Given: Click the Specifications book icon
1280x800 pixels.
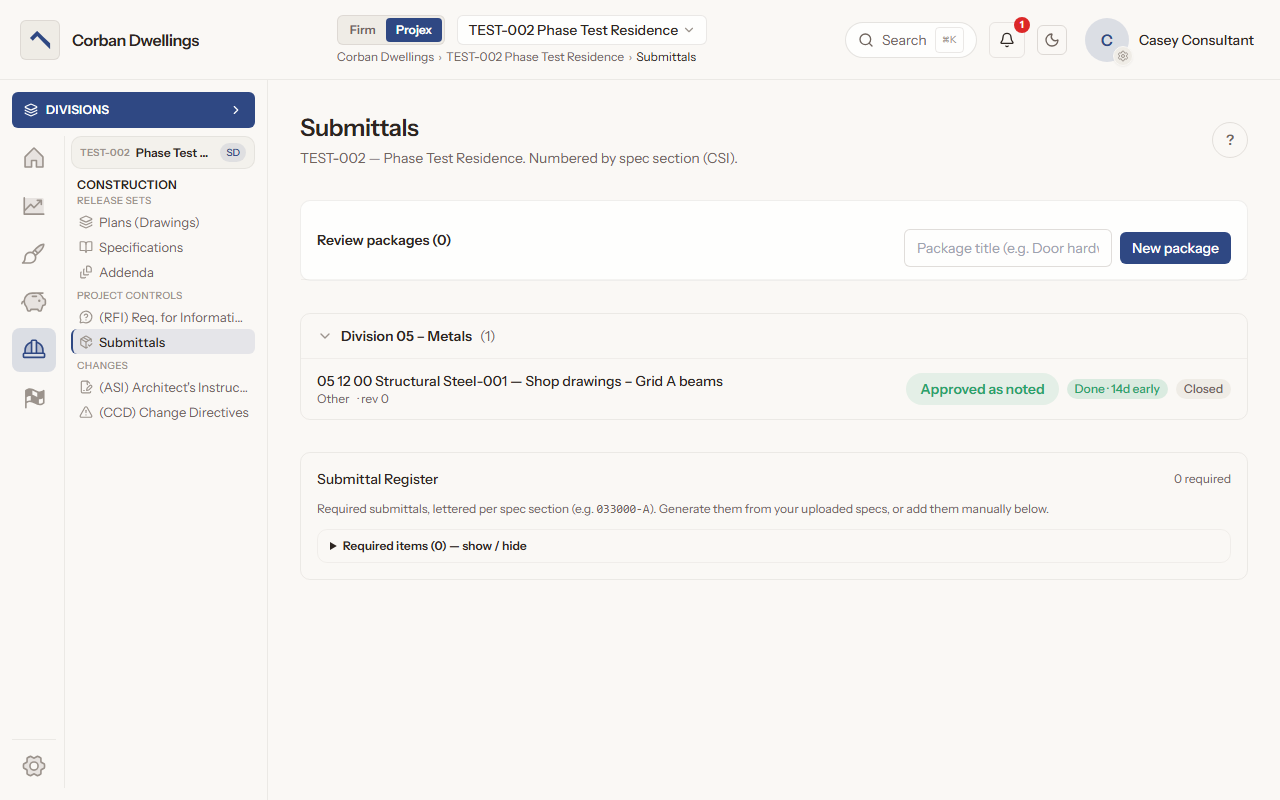Looking at the screenshot, I should click(x=86, y=247).
